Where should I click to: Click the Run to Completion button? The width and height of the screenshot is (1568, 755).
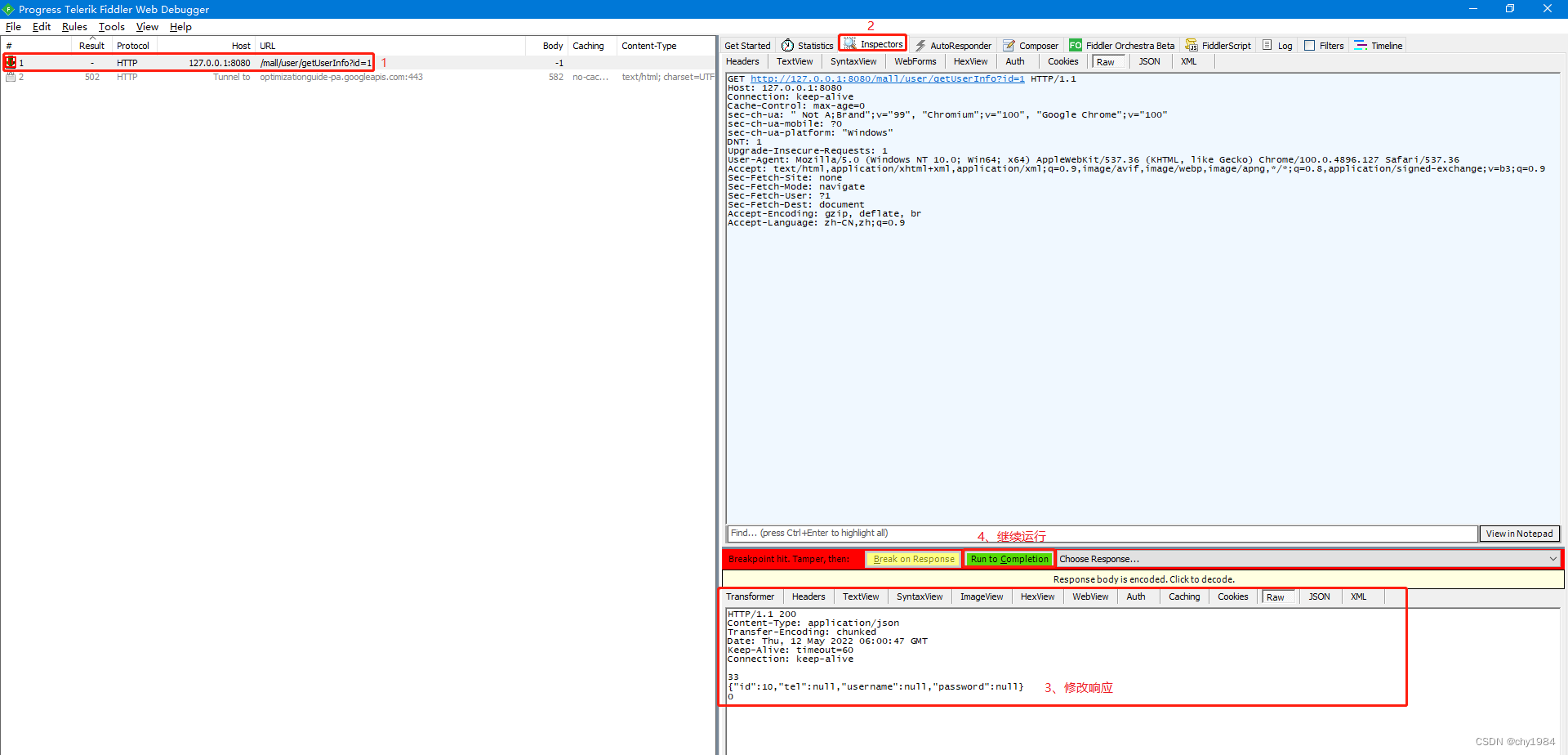(1009, 559)
